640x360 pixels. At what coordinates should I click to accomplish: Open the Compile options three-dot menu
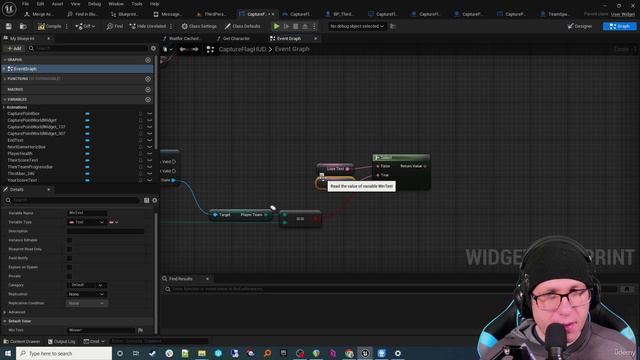(67, 26)
